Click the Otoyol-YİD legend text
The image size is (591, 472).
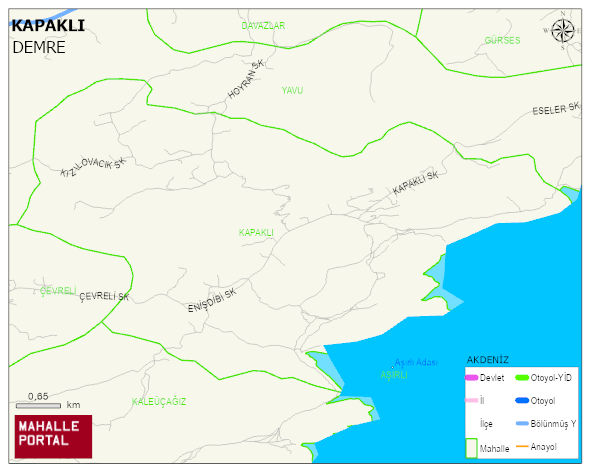click(x=551, y=378)
